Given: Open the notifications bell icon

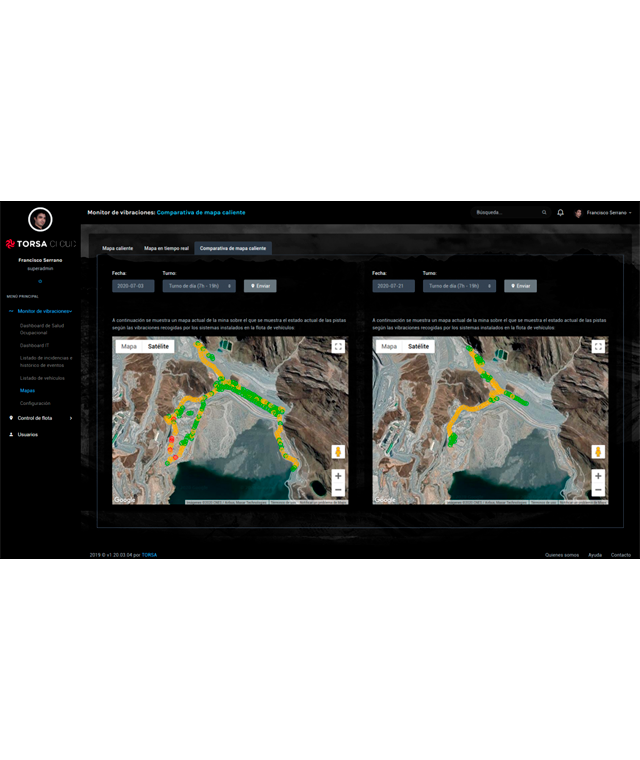Looking at the screenshot, I should pyautogui.click(x=560, y=212).
